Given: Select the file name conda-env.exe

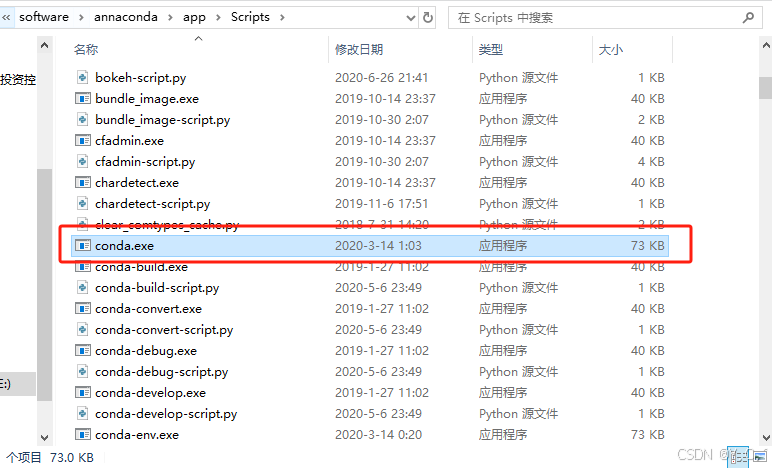Looking at the screenshot, I should (x=137, y=435).
